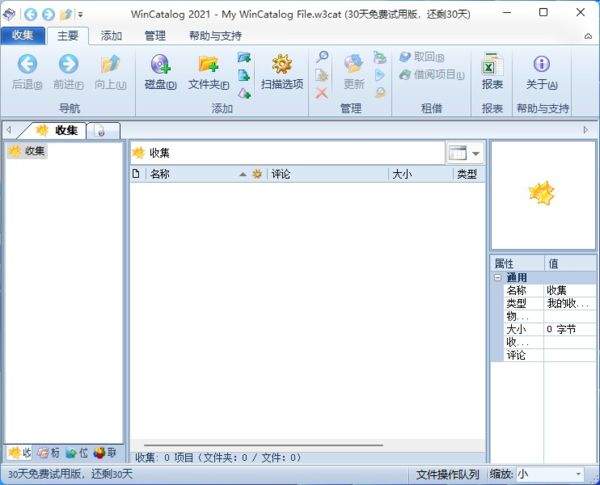The image size is (600, 485).
Task: Open the new search tab beside 收集 tab
Action: [x=103, y=131]
